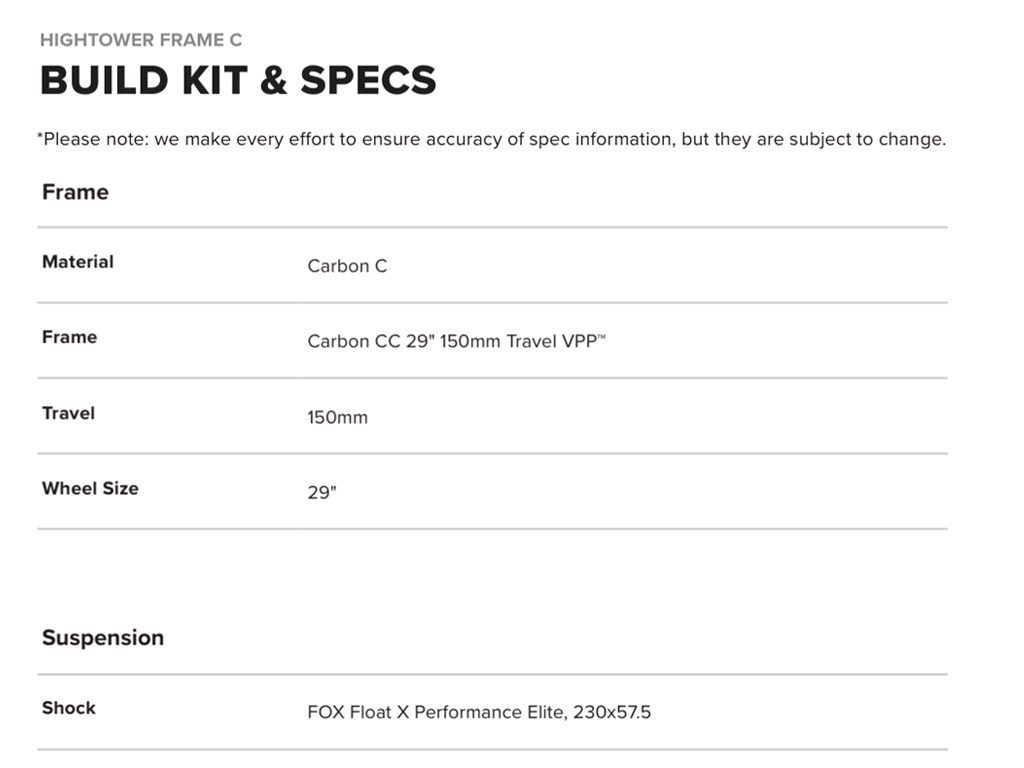Click the BUILD KIT & SPECS heading
Image resolution: width=1024 pixels, height=768 pixels.
[x=238, y=80]
